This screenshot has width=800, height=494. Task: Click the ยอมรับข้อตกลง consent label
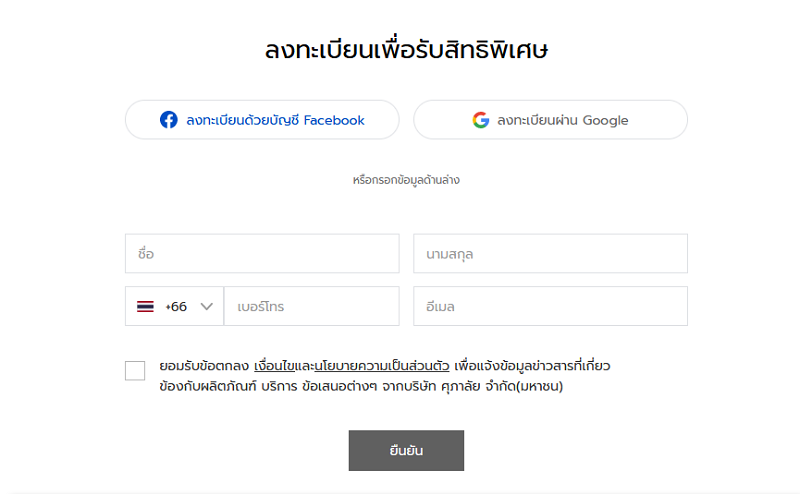pos(203,366)
